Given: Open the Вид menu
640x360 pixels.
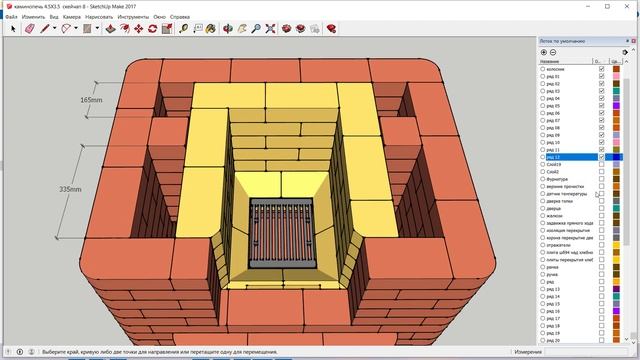Looking at the screenshot, I should [54, 17].
